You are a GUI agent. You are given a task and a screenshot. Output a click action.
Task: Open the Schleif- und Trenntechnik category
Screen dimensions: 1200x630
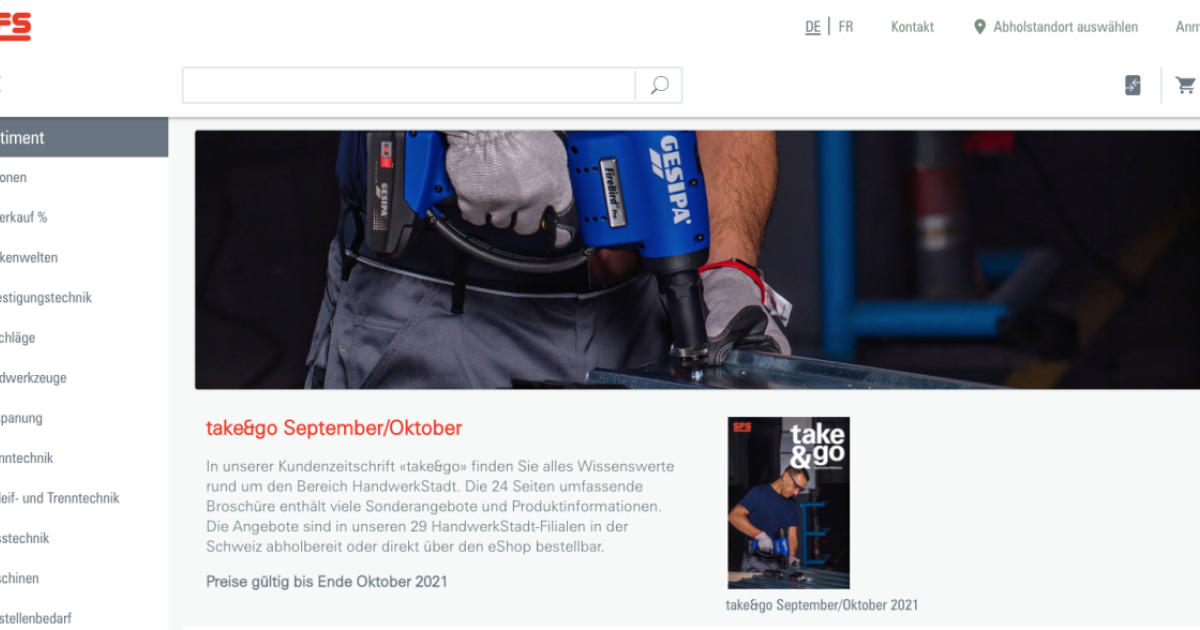[60, 498]
